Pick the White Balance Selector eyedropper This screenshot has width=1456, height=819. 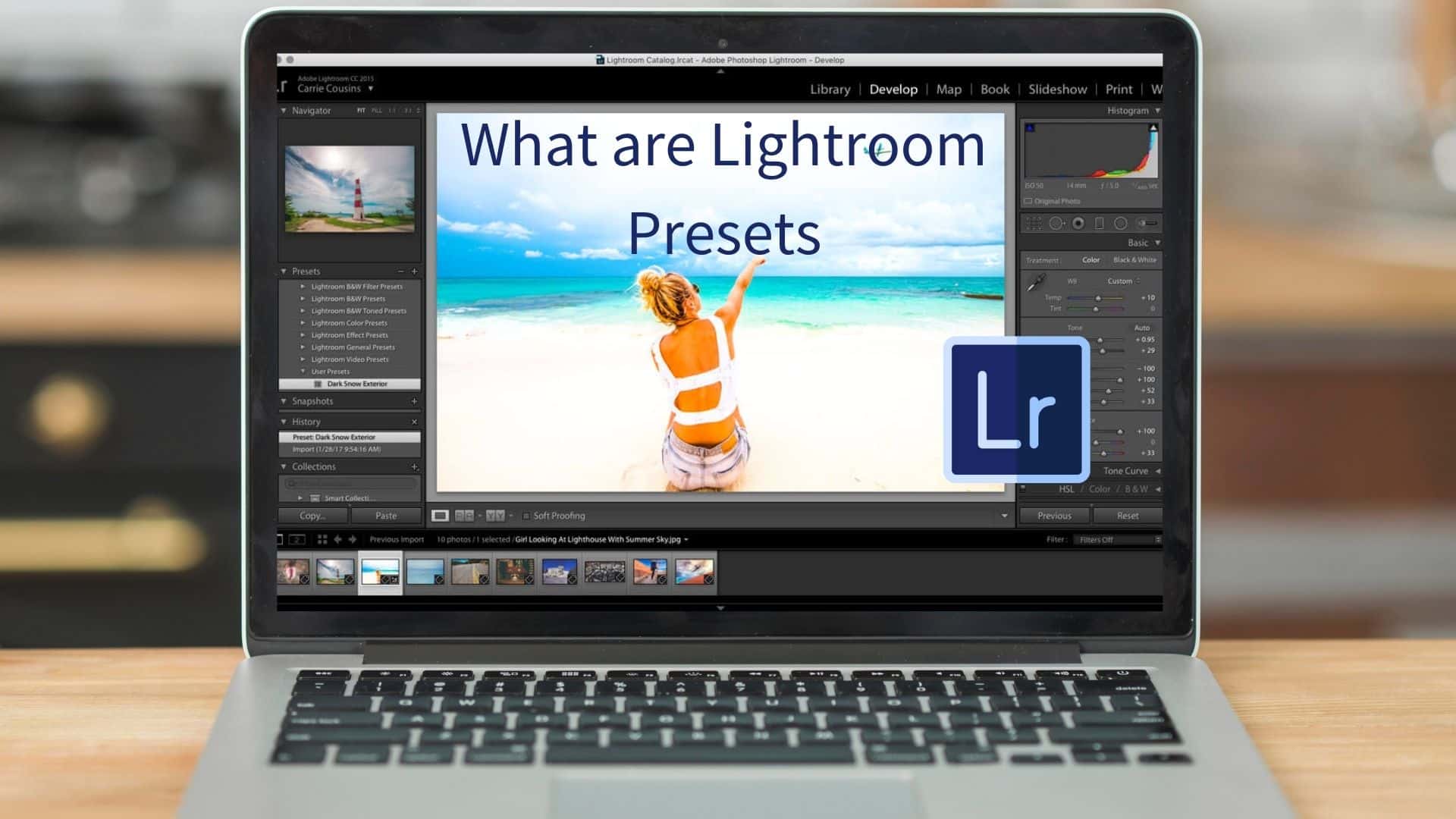click(1035, 283)
